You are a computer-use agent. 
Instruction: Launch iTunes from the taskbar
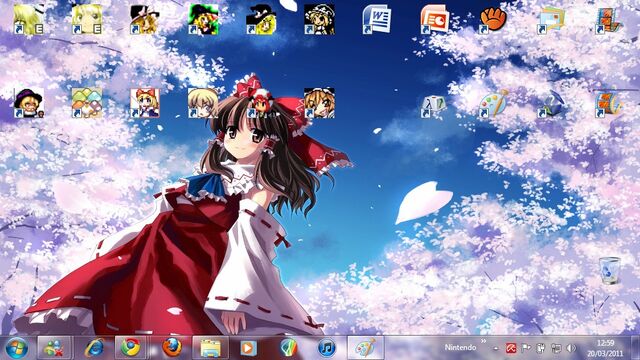pyautogui.click(x=327, y=348)
